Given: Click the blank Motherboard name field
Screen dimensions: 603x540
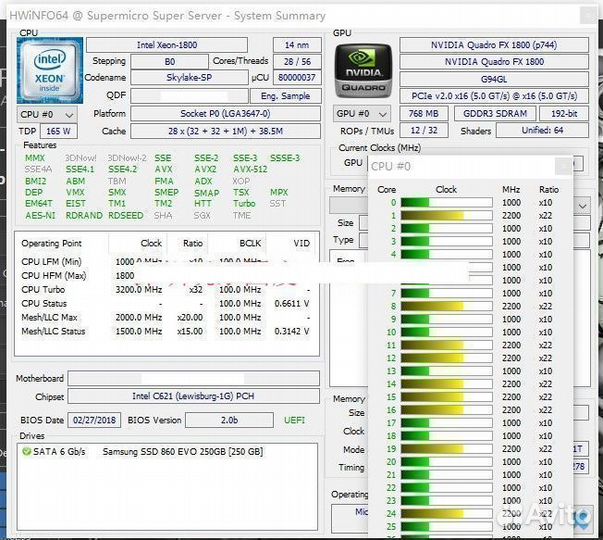Looking at the screenshot, I should click(x=193, y=379).
